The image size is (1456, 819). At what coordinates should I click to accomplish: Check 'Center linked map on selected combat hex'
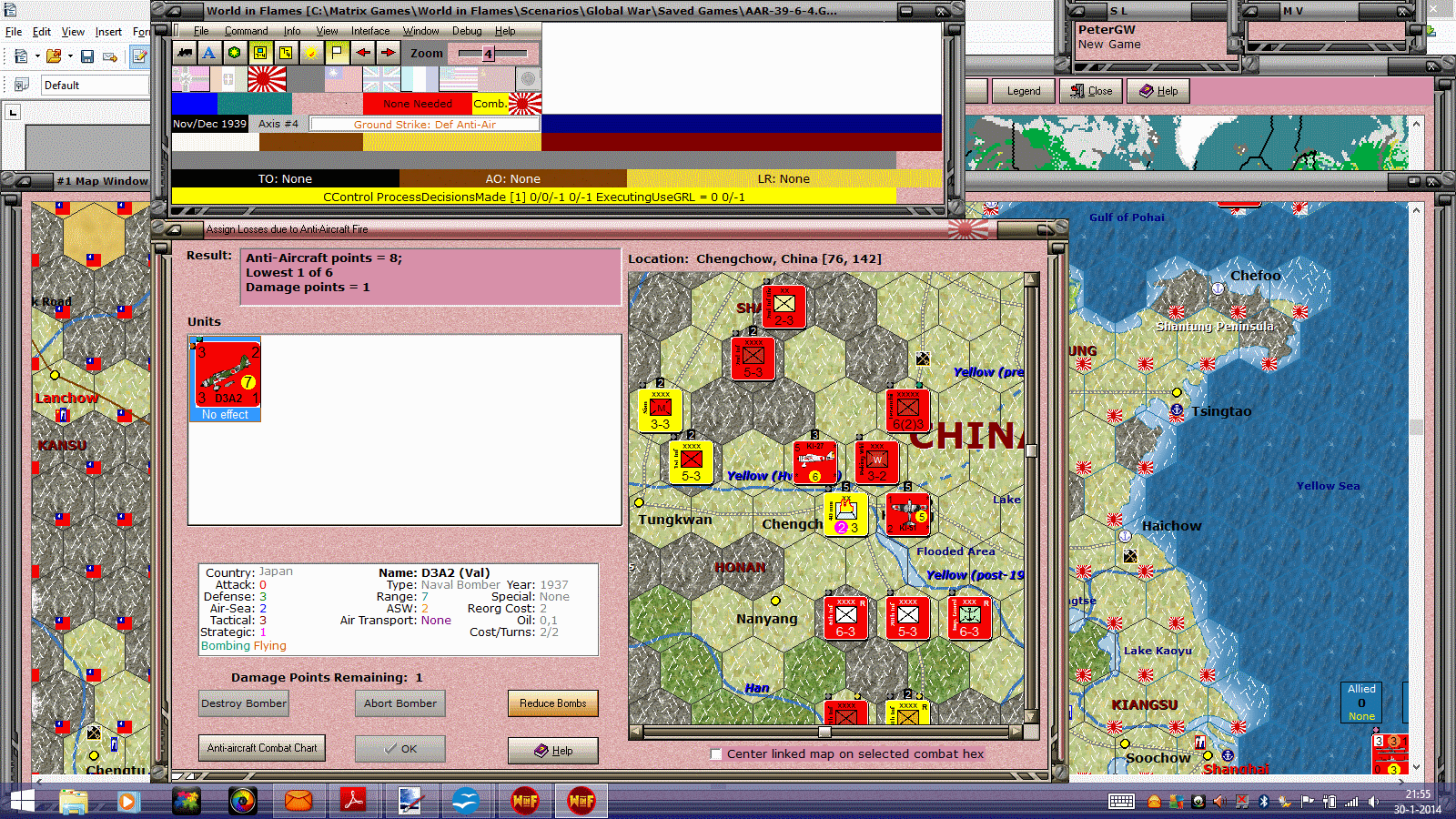coord(716,753)
